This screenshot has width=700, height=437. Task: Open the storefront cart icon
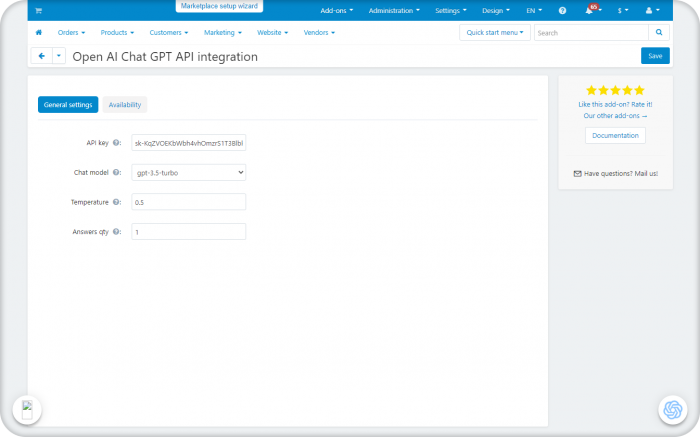38,11
